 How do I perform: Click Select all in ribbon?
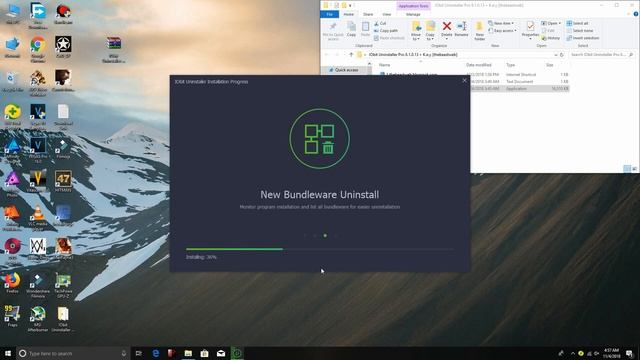point(577,23)
